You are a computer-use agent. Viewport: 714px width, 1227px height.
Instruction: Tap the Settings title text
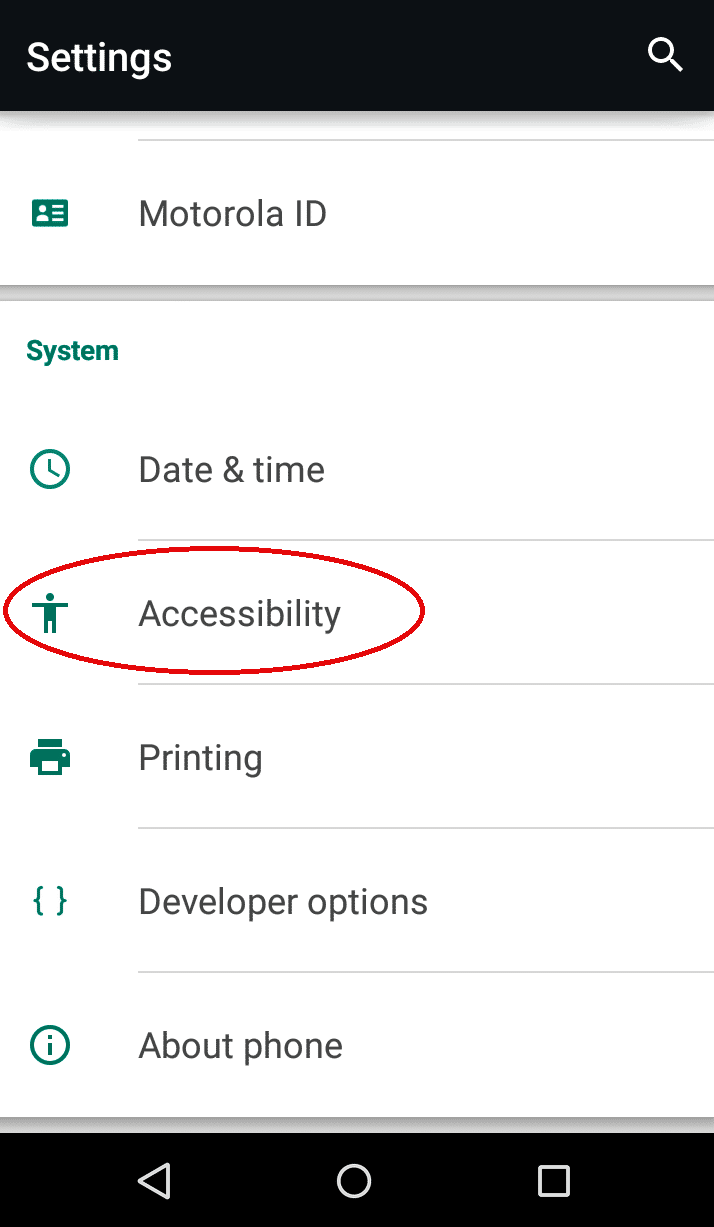[x=99, y=57]
